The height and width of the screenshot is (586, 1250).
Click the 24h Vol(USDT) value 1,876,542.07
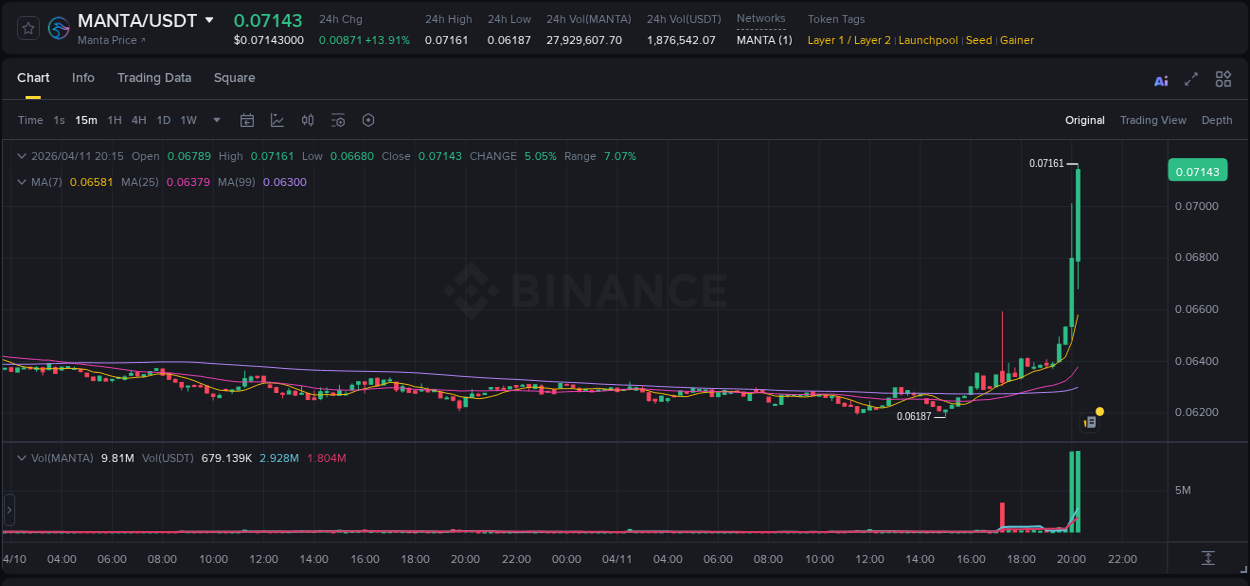681,40
